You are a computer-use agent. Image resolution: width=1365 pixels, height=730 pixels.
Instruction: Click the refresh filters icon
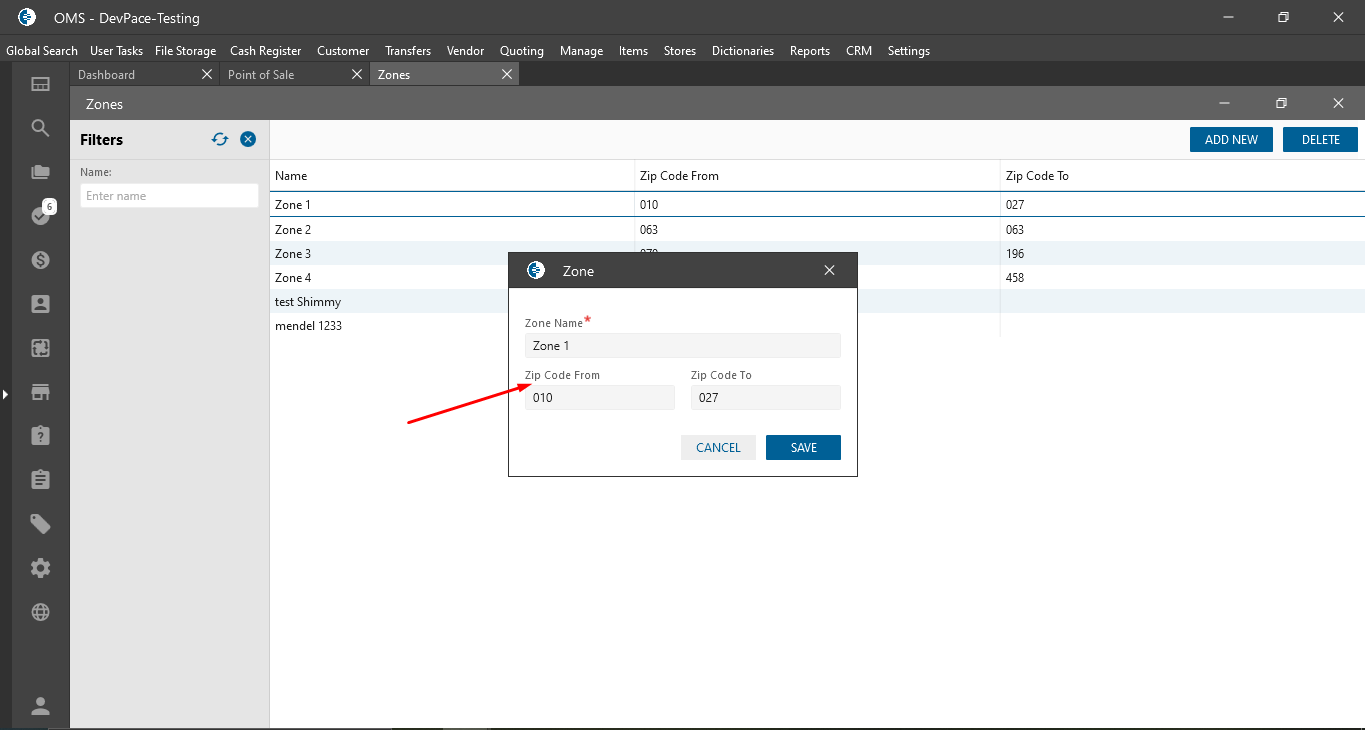pyautogui.click(x=220, y=139)
